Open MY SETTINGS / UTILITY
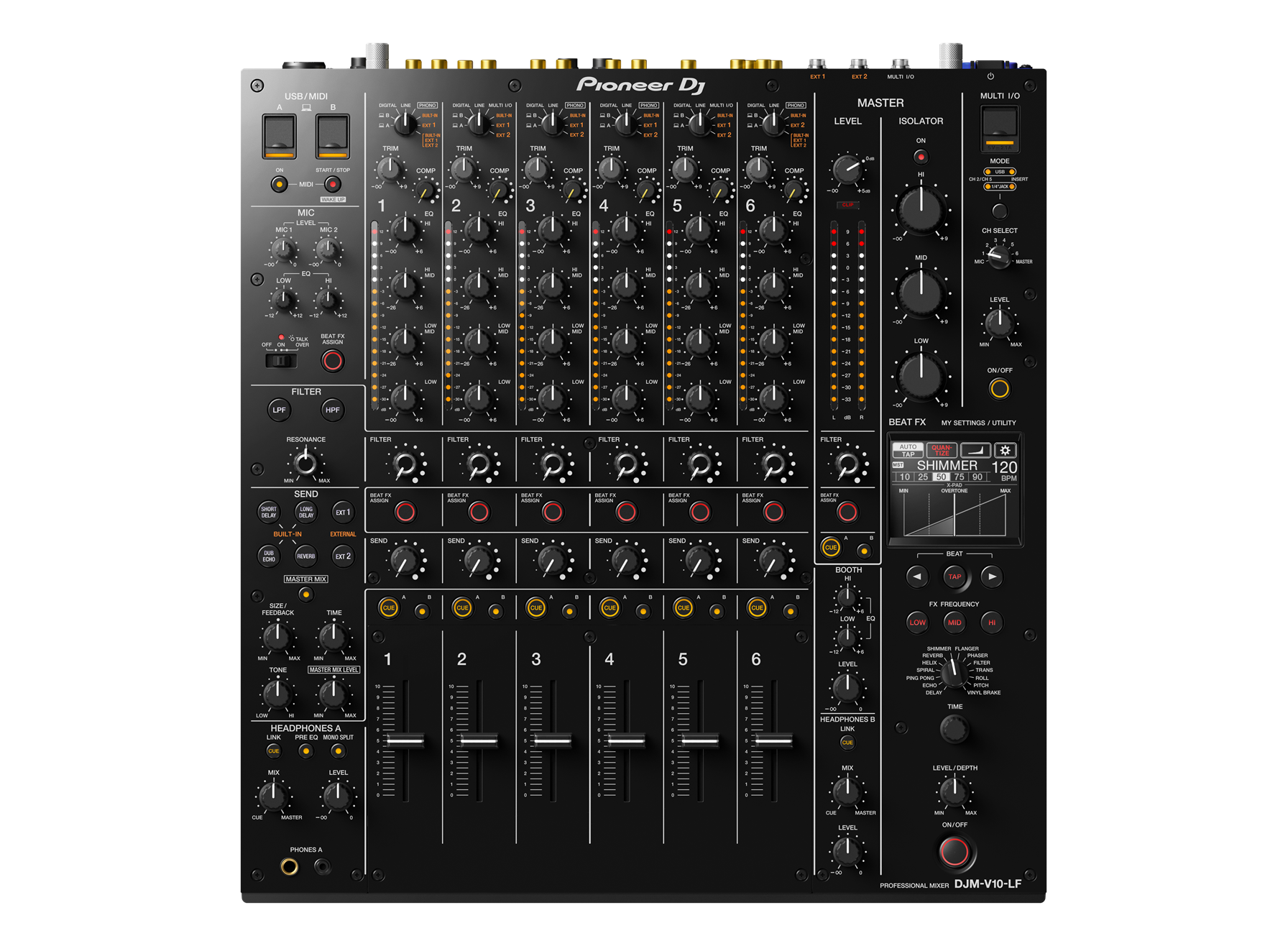Screen dimensions: 1288x946 click(977, 423)
